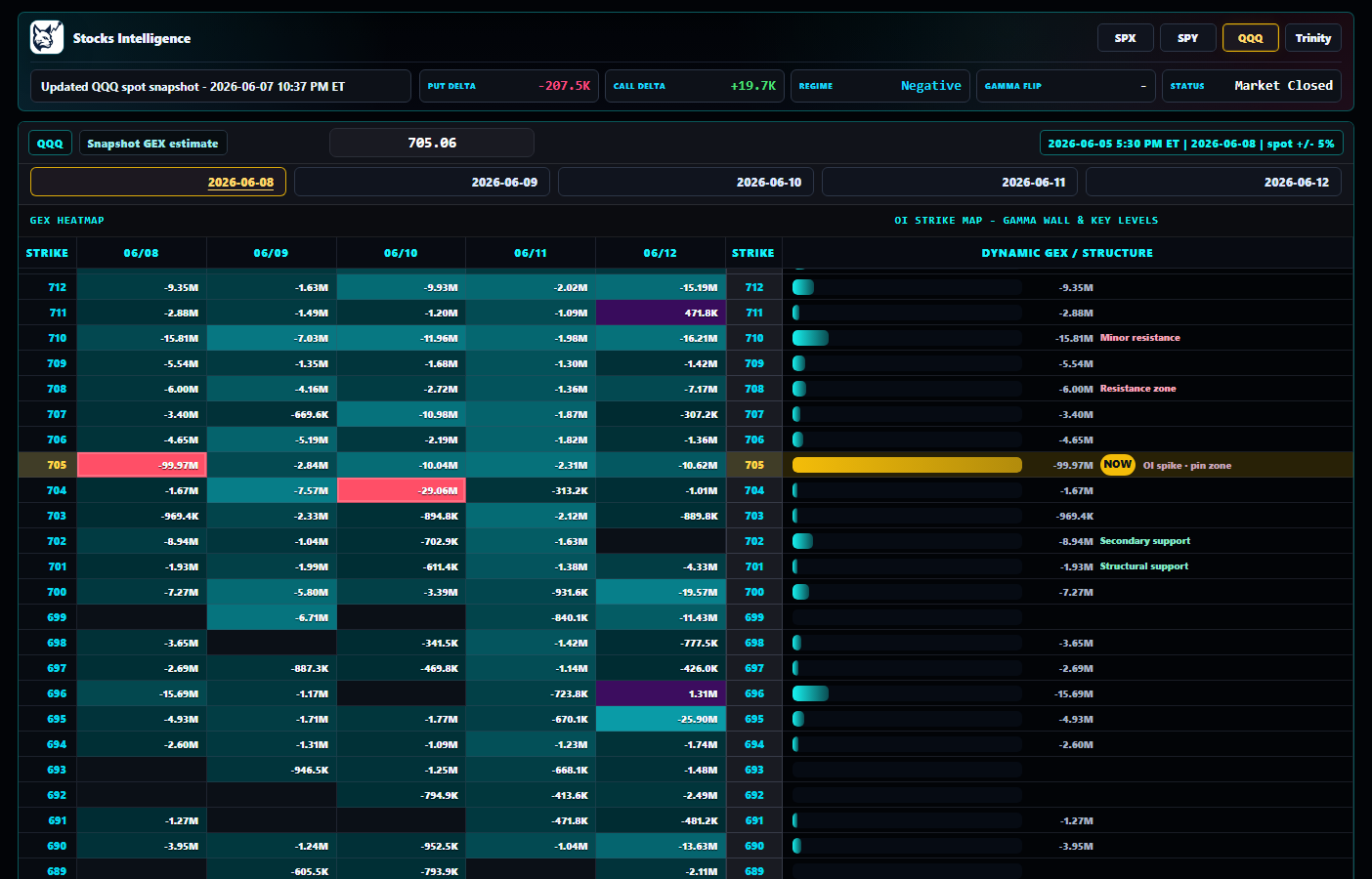Click the -10.98M cell at strike 707
The width and height of the screenshot is (1372, 879).
(402, 414)
